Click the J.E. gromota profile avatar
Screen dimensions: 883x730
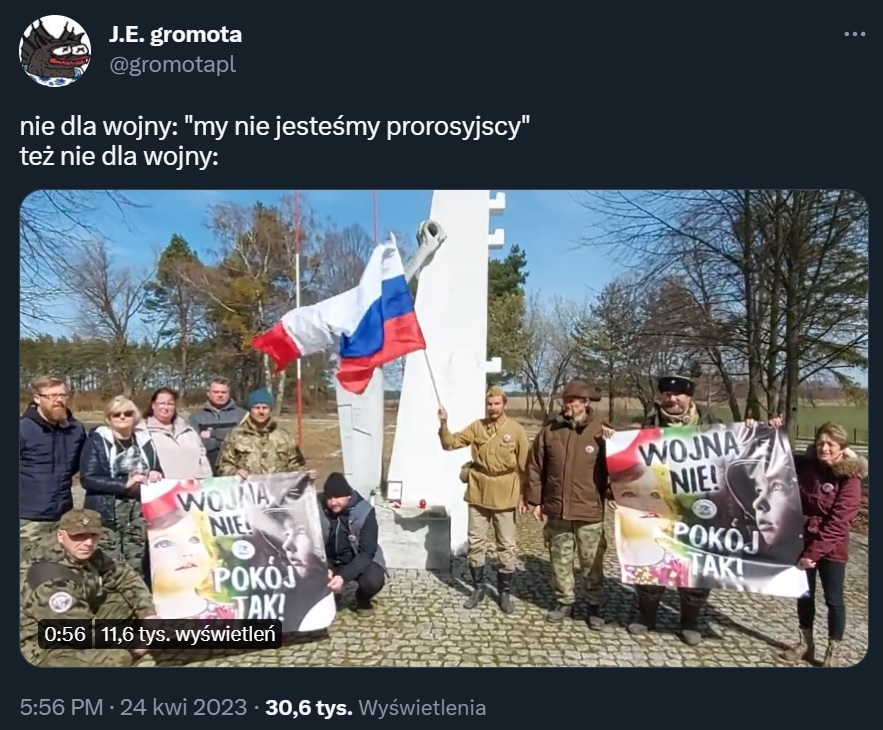point(55,51)
